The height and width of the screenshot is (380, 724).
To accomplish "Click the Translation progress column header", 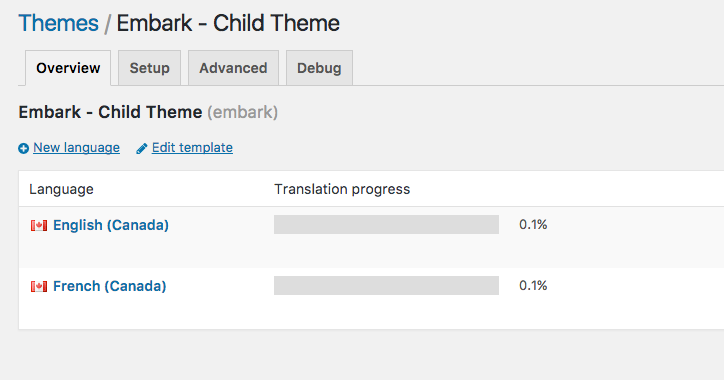I will [x=342, y=189].
